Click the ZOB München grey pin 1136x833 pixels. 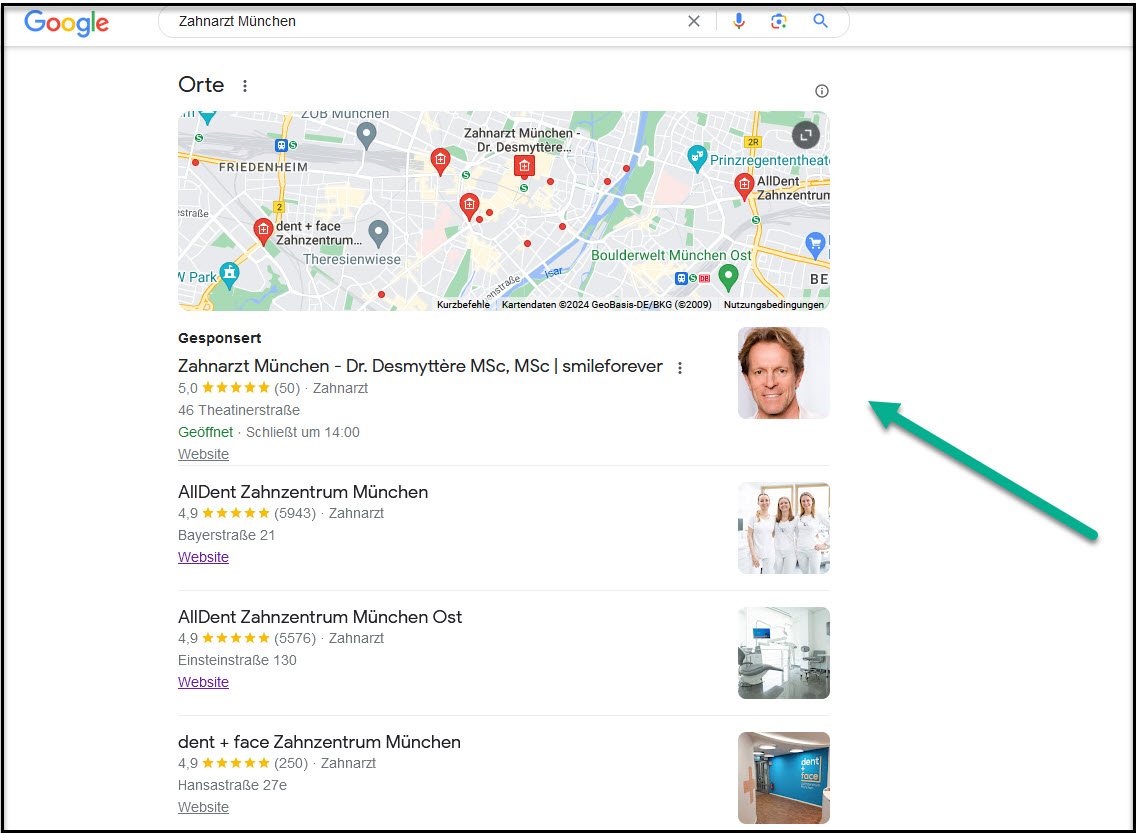click(367, 135)
